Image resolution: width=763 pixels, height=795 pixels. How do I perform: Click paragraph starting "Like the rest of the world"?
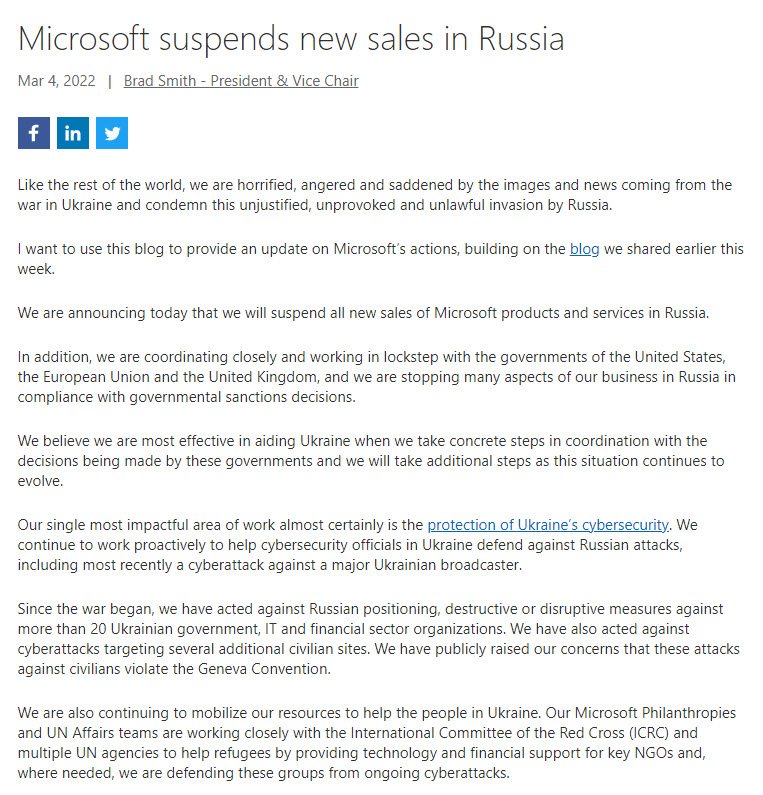tap(375, 195)
